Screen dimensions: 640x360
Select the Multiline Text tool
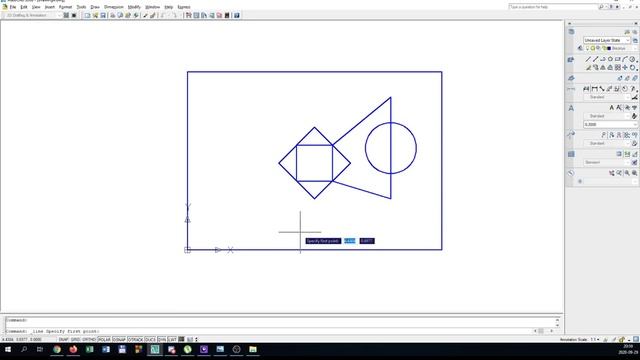pyautogui.click(x=611, y=108)
